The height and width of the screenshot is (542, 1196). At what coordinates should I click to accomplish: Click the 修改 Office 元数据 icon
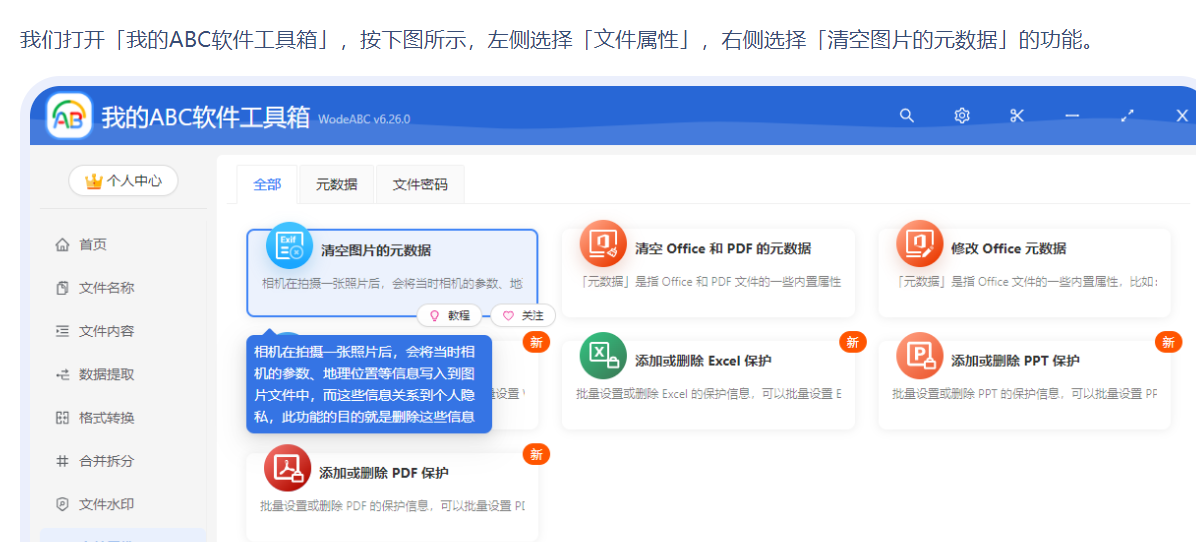click(920, 244)
